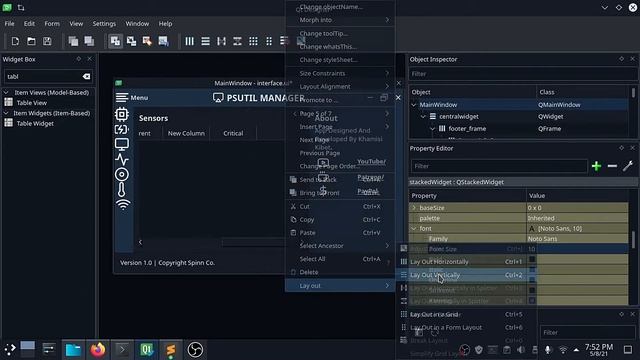Select the activity pulse icon in sidebar
640x360 pixels.
(x=122, y=159)
